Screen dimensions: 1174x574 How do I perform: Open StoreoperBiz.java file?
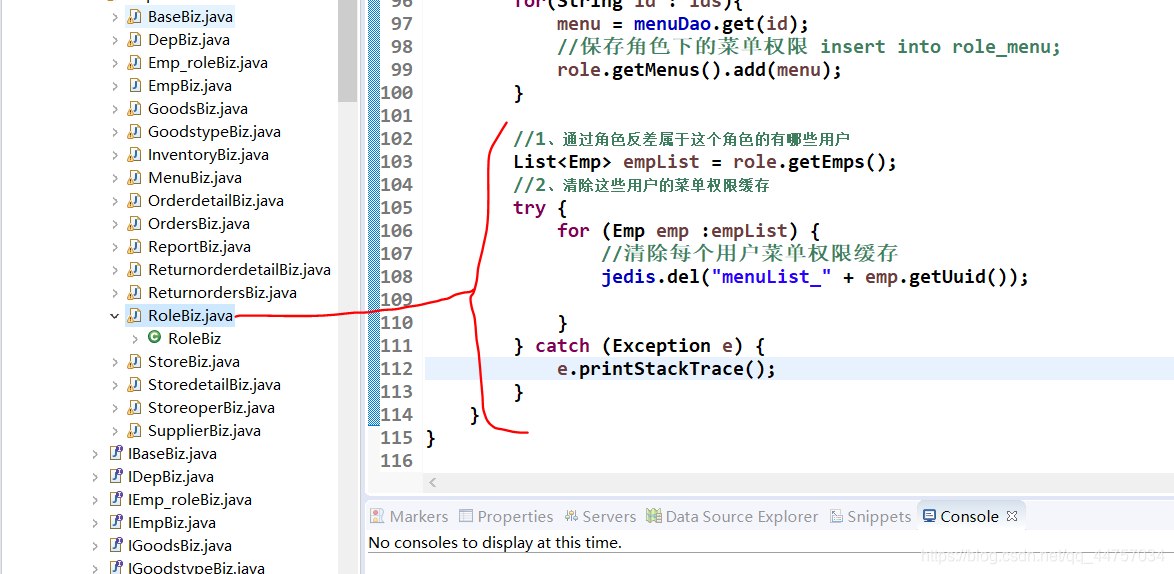click(x=211, y=409)
